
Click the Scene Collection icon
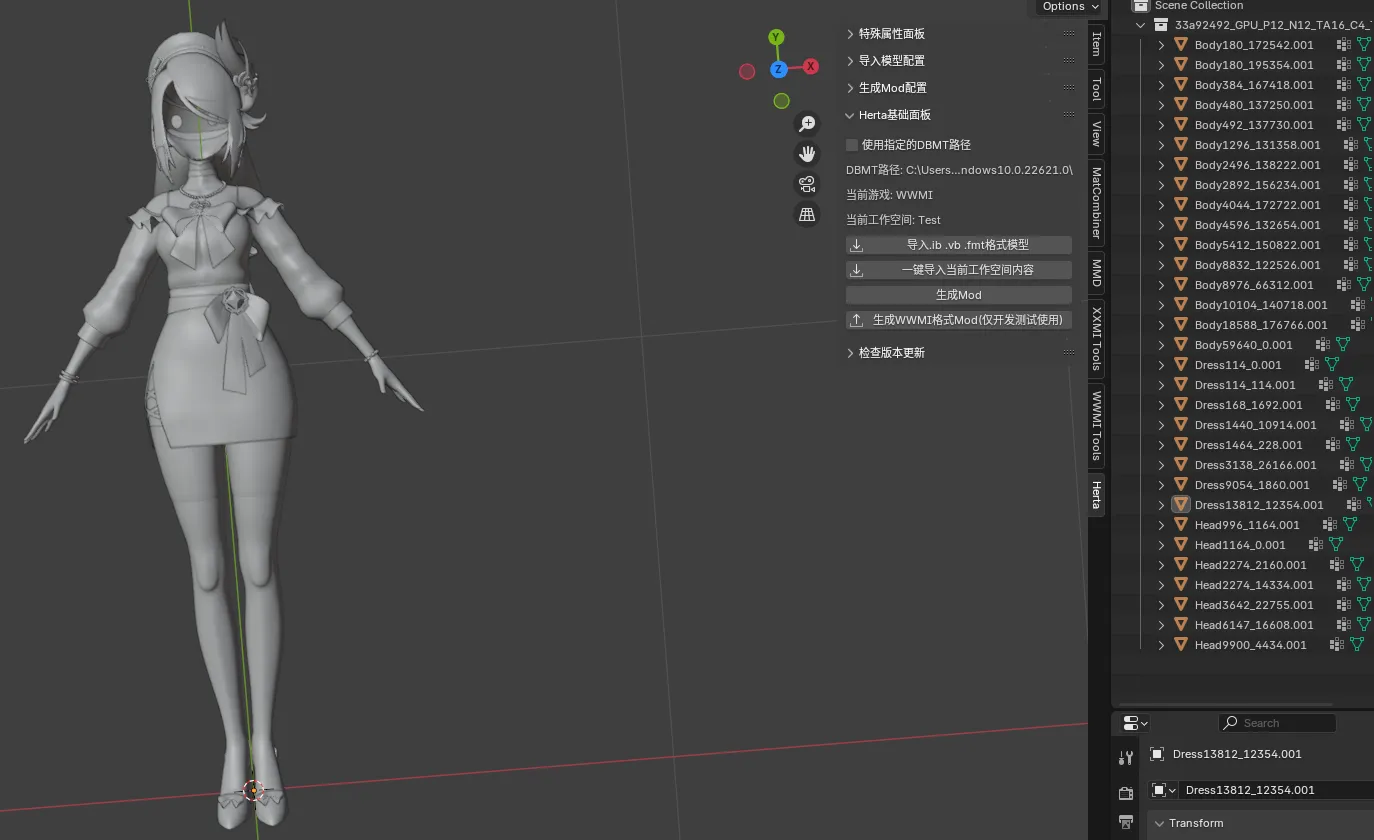[1141, 6]
